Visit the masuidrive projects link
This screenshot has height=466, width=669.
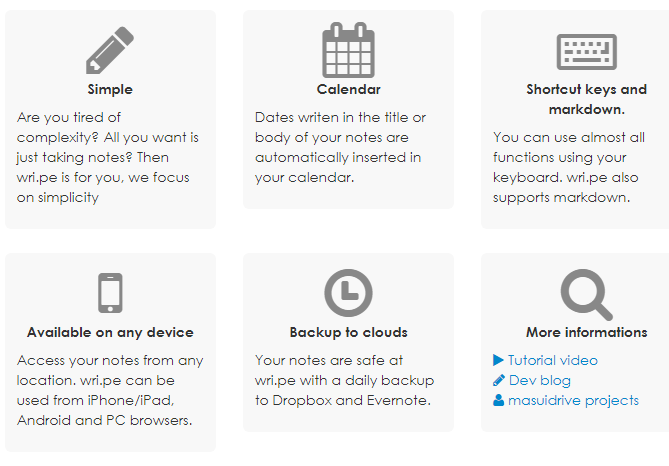pos(573,400)
